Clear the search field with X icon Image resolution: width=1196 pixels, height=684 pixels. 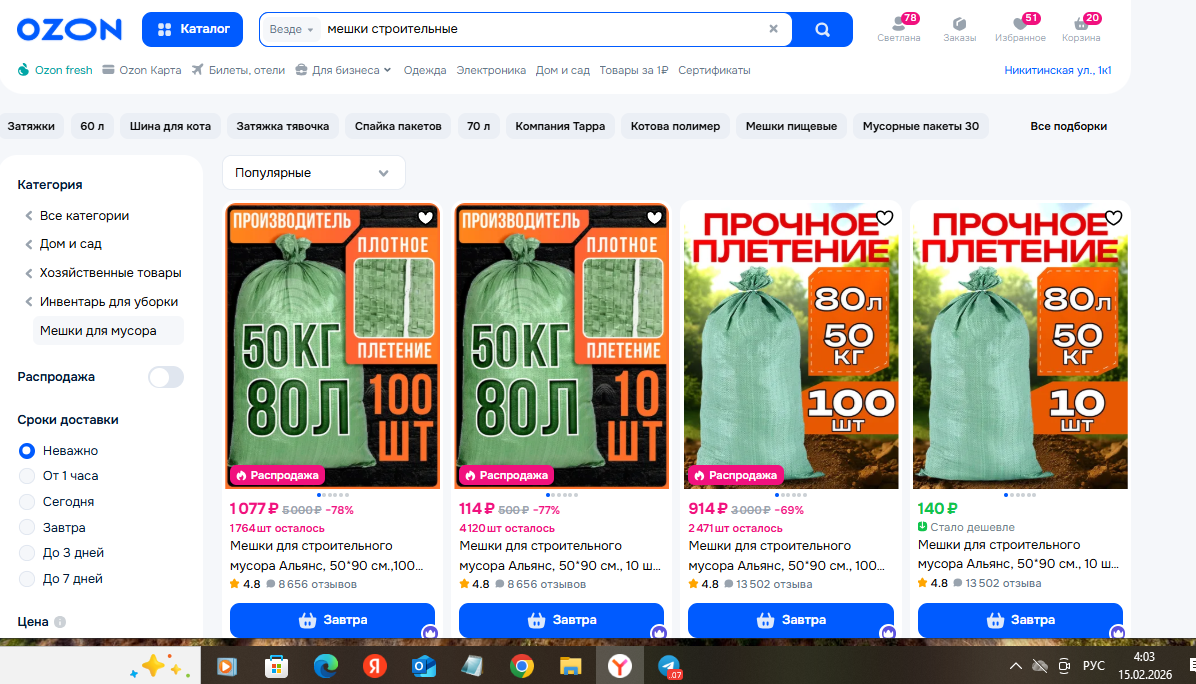pos(773,29)
